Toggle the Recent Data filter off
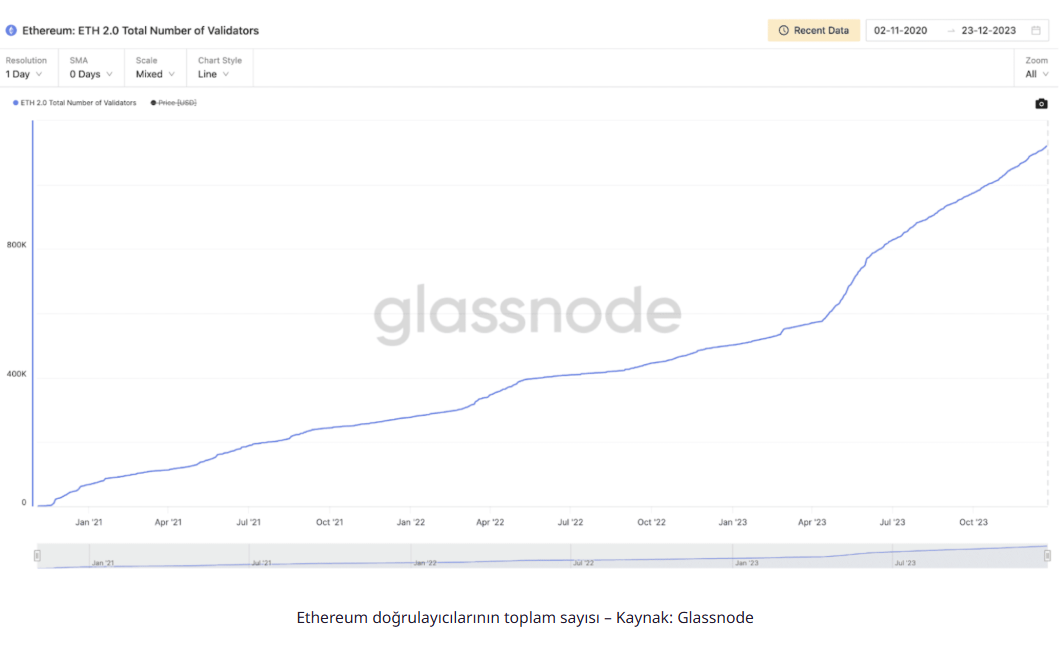Viewport: 1060px width, 646px height. [814, 30]
